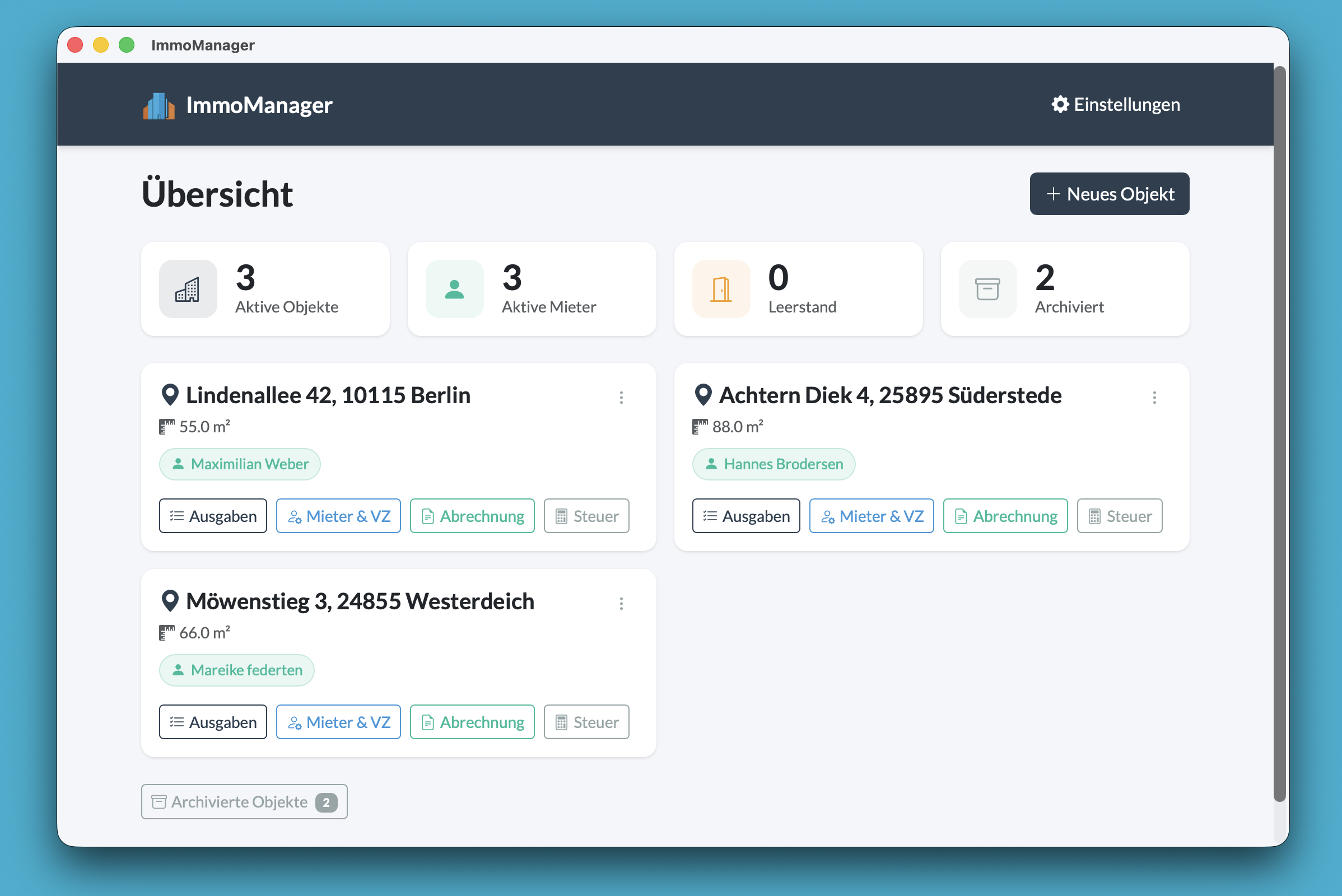Click the ruler icon beside 55.0 m²
The height and width of the screenshot is (896, 1342).
click(x=166, y=427)
